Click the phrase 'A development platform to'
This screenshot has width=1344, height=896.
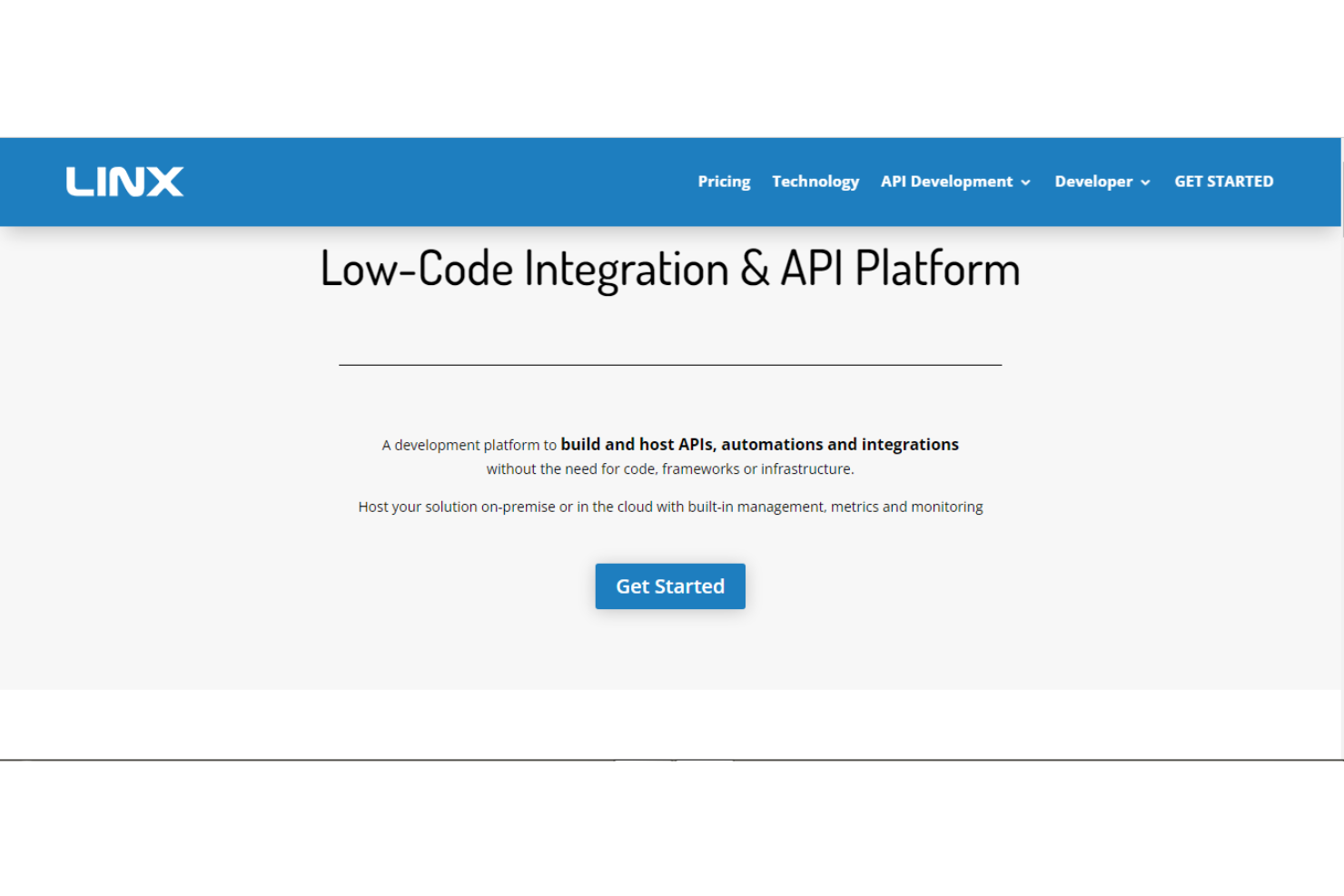click(469, 445)
